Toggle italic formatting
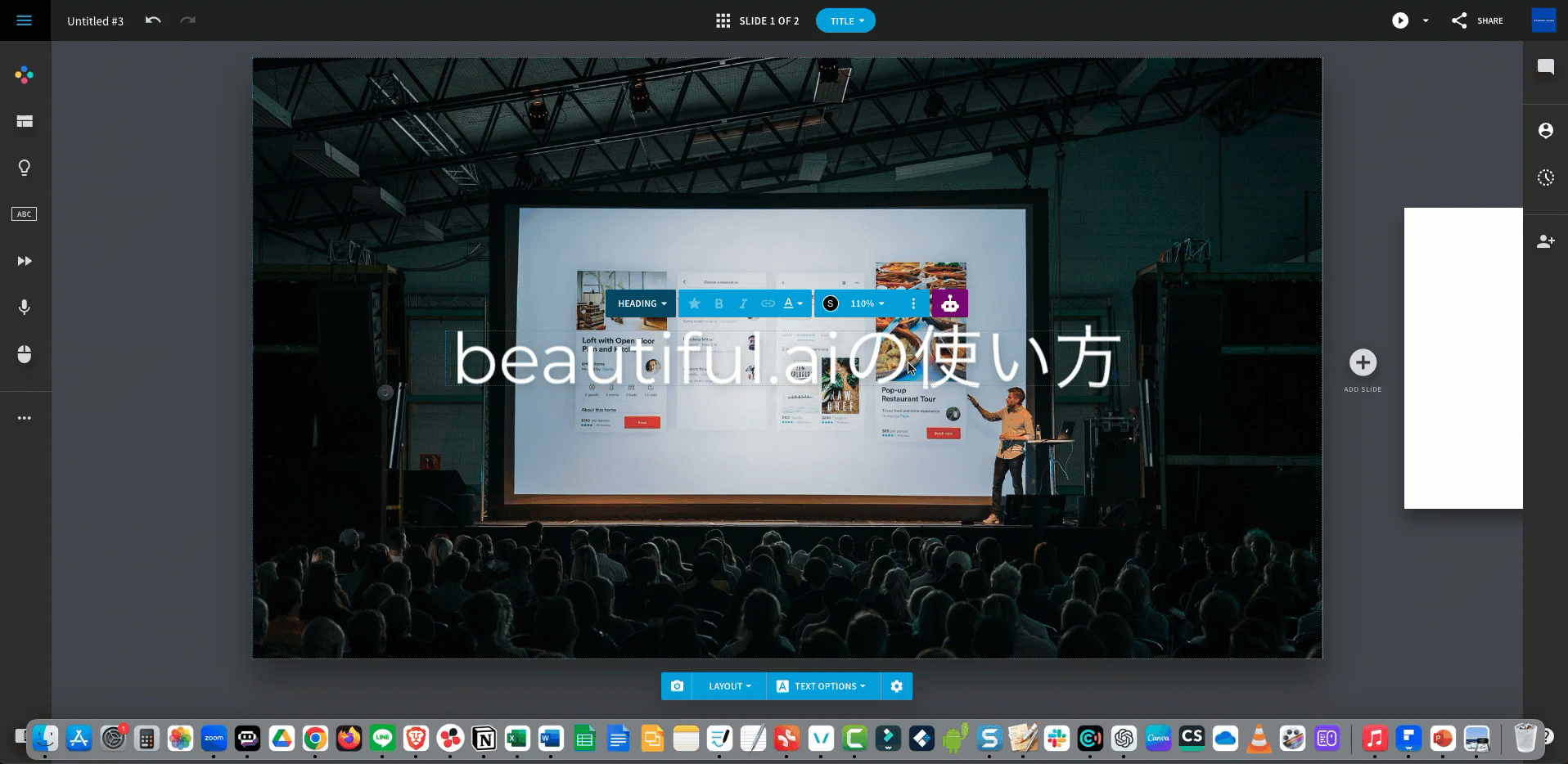Screen dimensions: 1568x764 click(x=743, y=303)
